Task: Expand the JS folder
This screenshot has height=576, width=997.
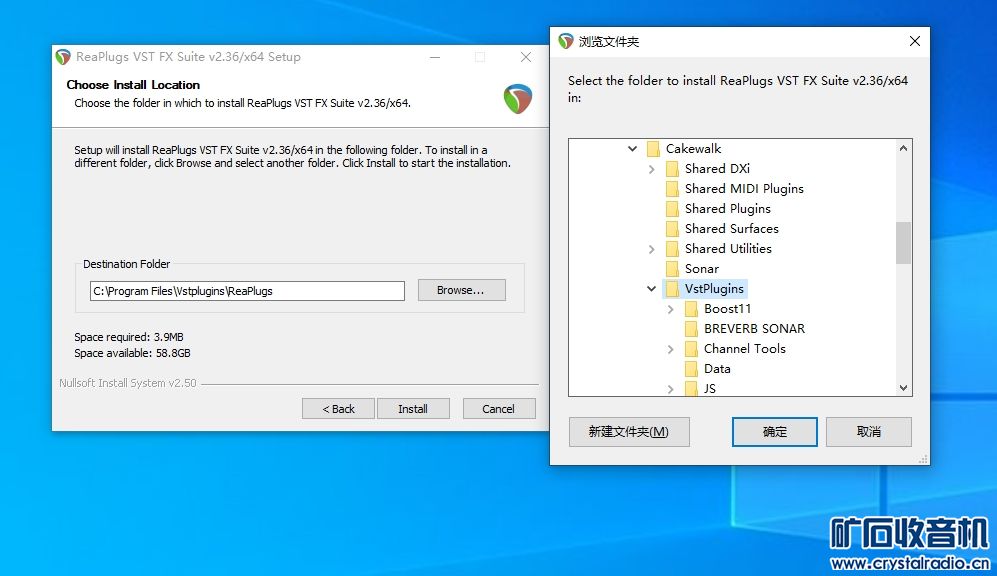Action: point(670,389)
